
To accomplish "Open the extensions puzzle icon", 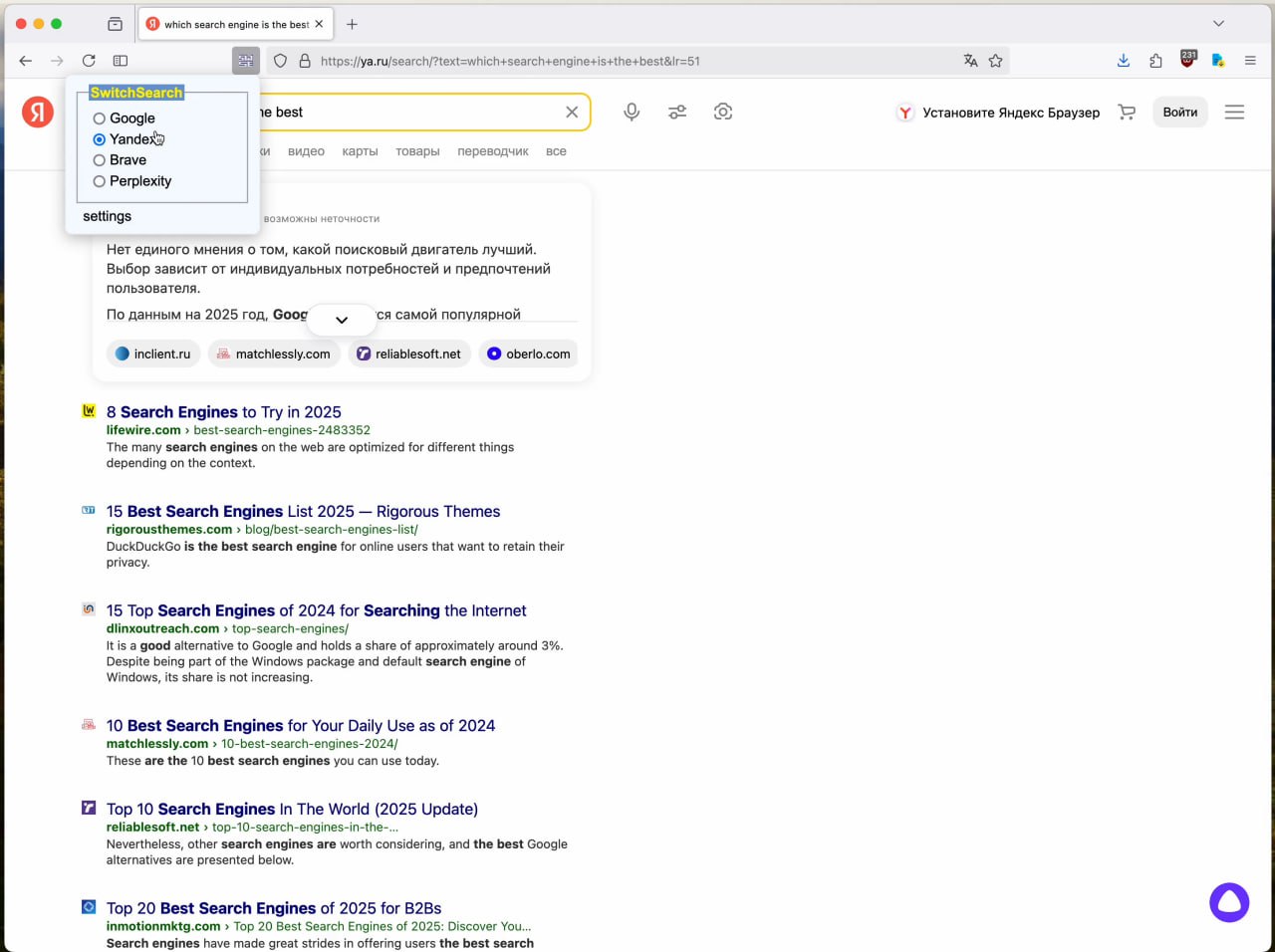I will point(1155,61).
